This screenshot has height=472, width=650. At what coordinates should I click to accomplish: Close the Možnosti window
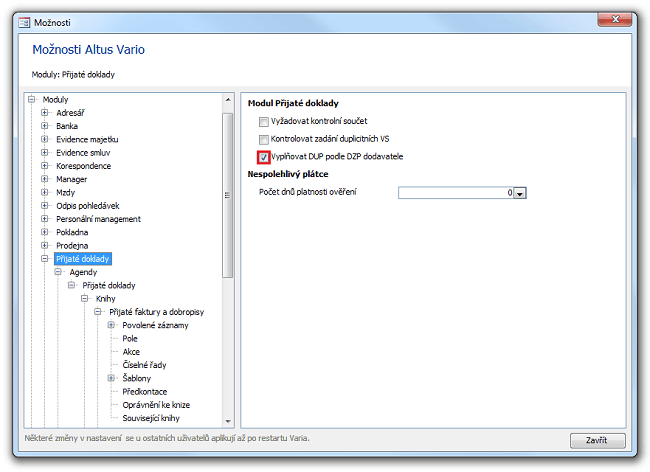coord(615,19)
